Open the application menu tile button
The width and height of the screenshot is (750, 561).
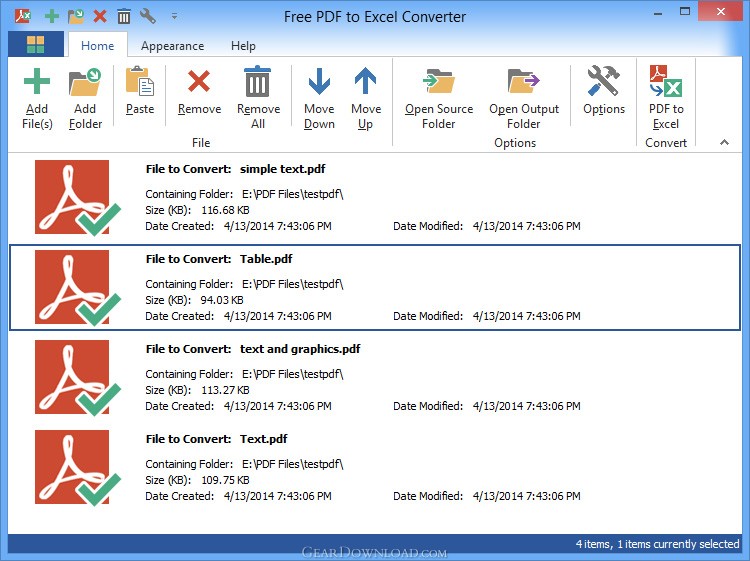point(35,44)
